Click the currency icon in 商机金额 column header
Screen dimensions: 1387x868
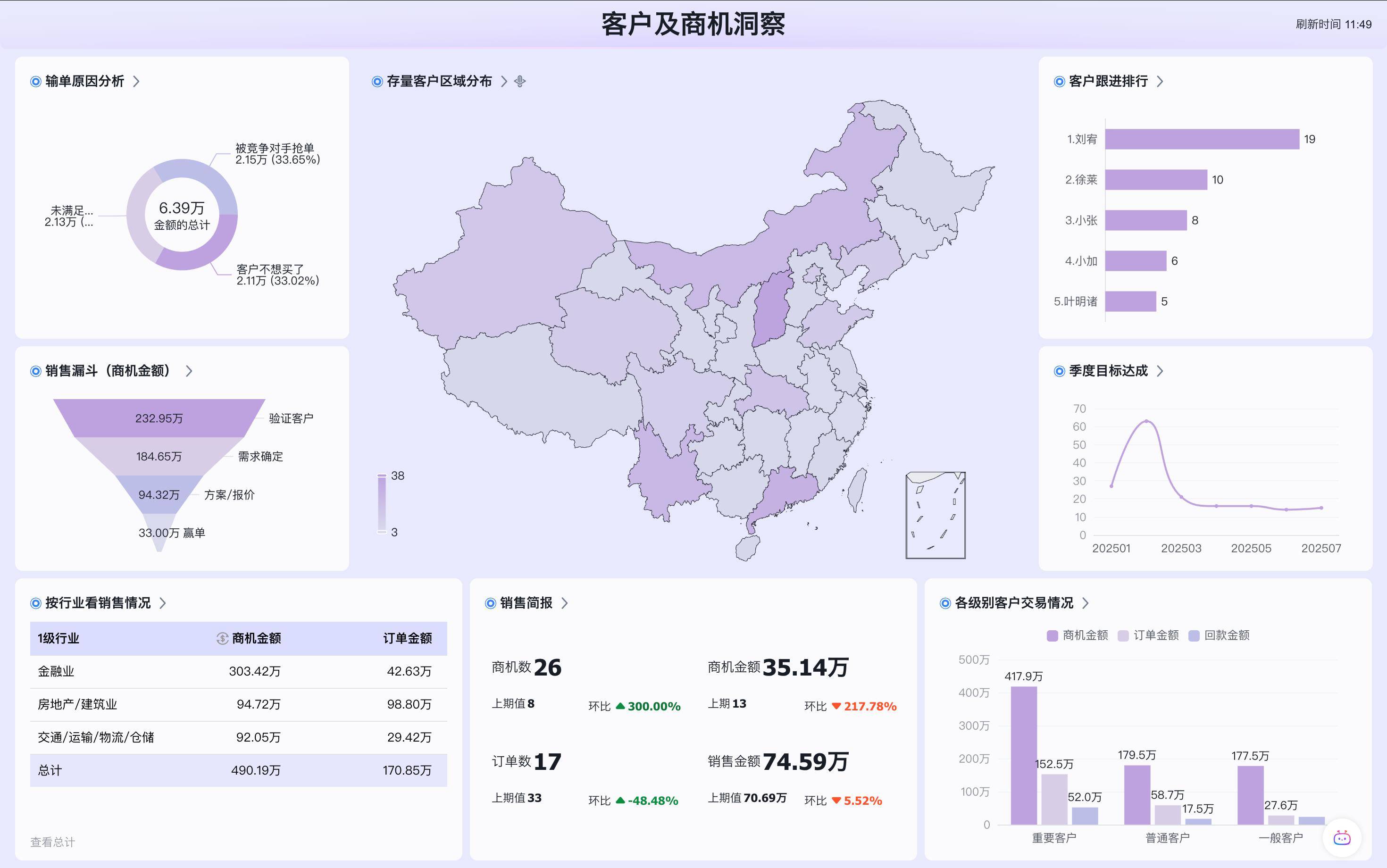coord(222,638)
